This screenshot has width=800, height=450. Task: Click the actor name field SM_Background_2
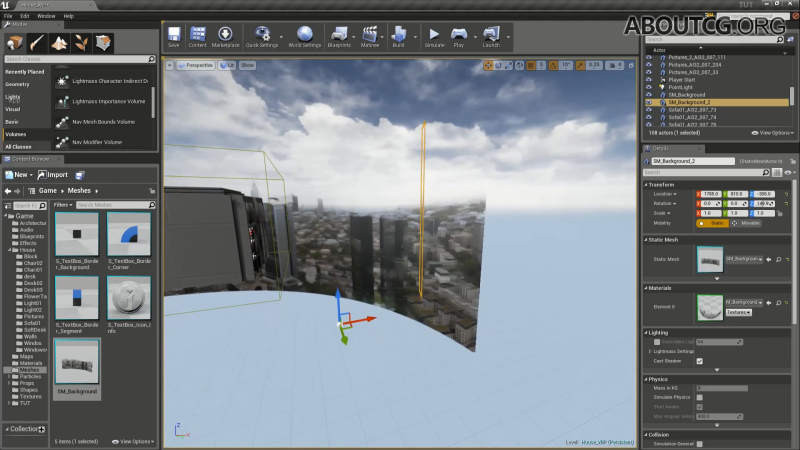692,161
